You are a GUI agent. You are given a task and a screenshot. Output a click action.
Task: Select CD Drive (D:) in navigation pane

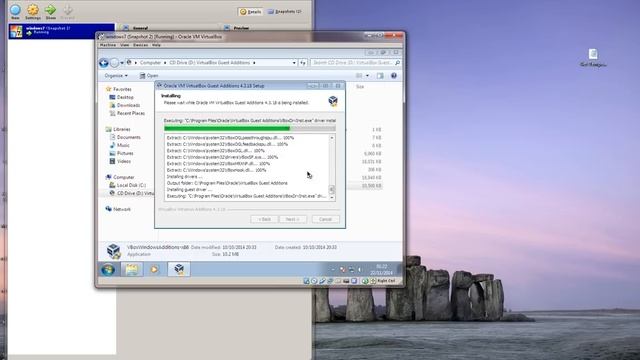point(132,193)
